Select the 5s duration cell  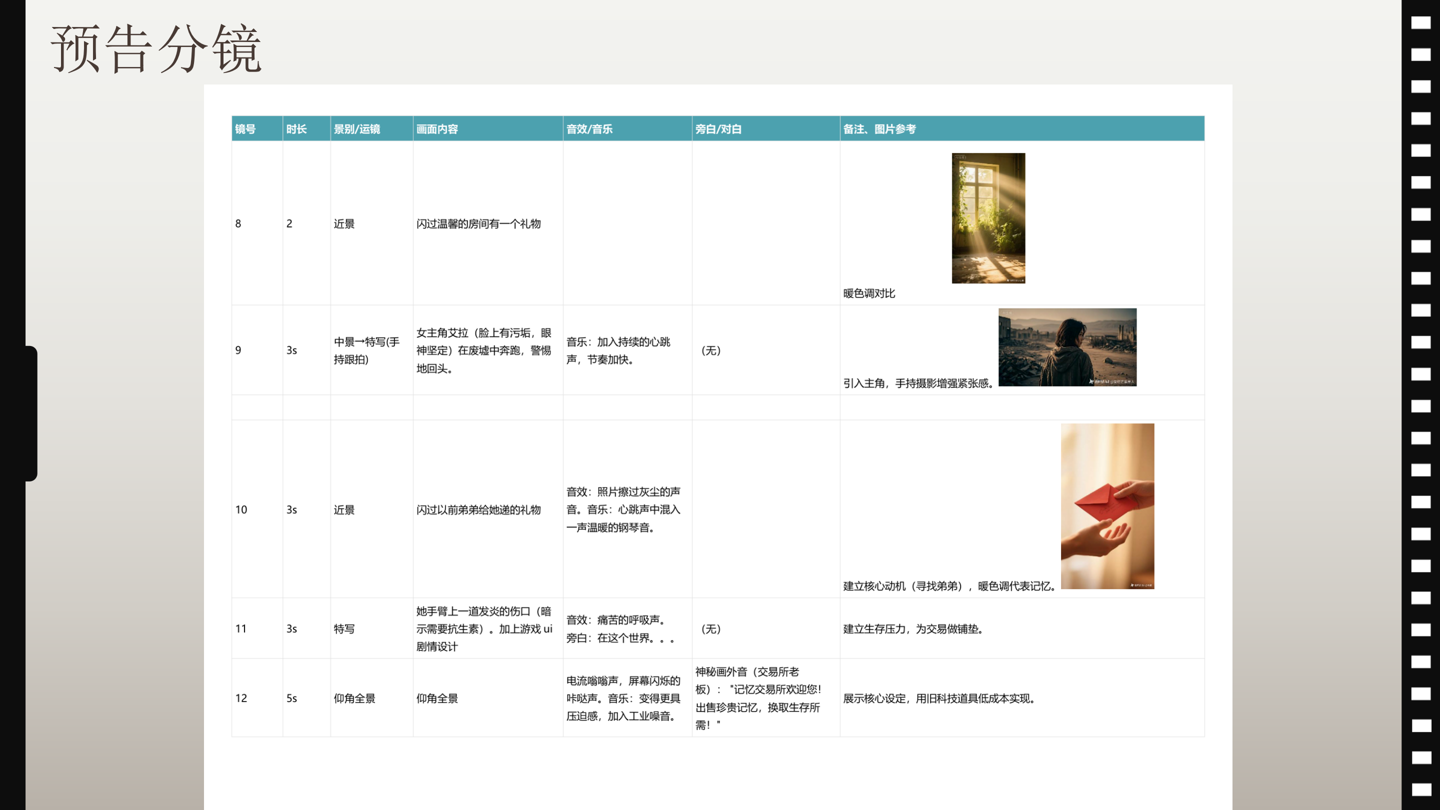point(306,698)
